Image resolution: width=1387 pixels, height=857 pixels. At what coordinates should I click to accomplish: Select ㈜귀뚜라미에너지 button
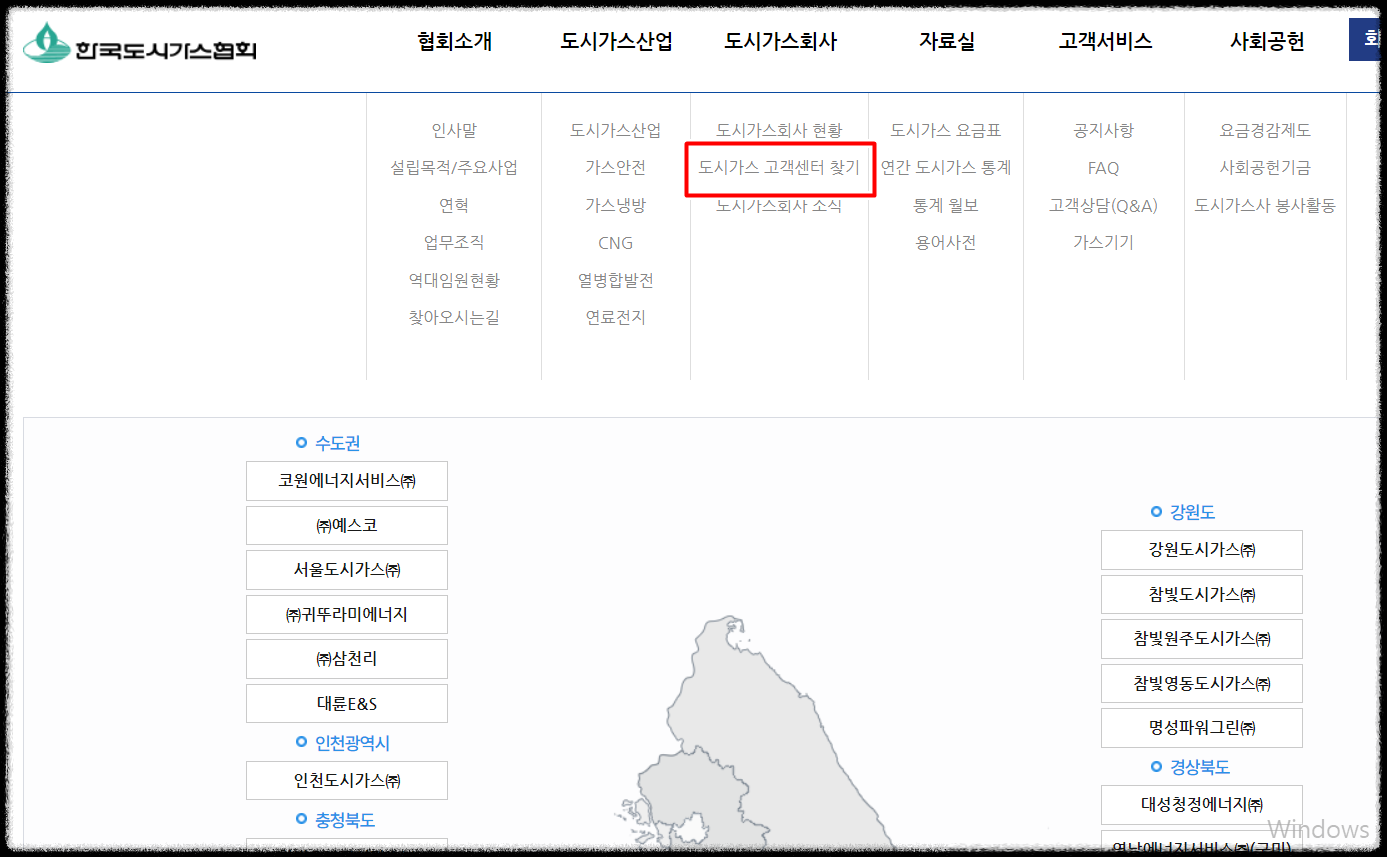pos(347,614)
